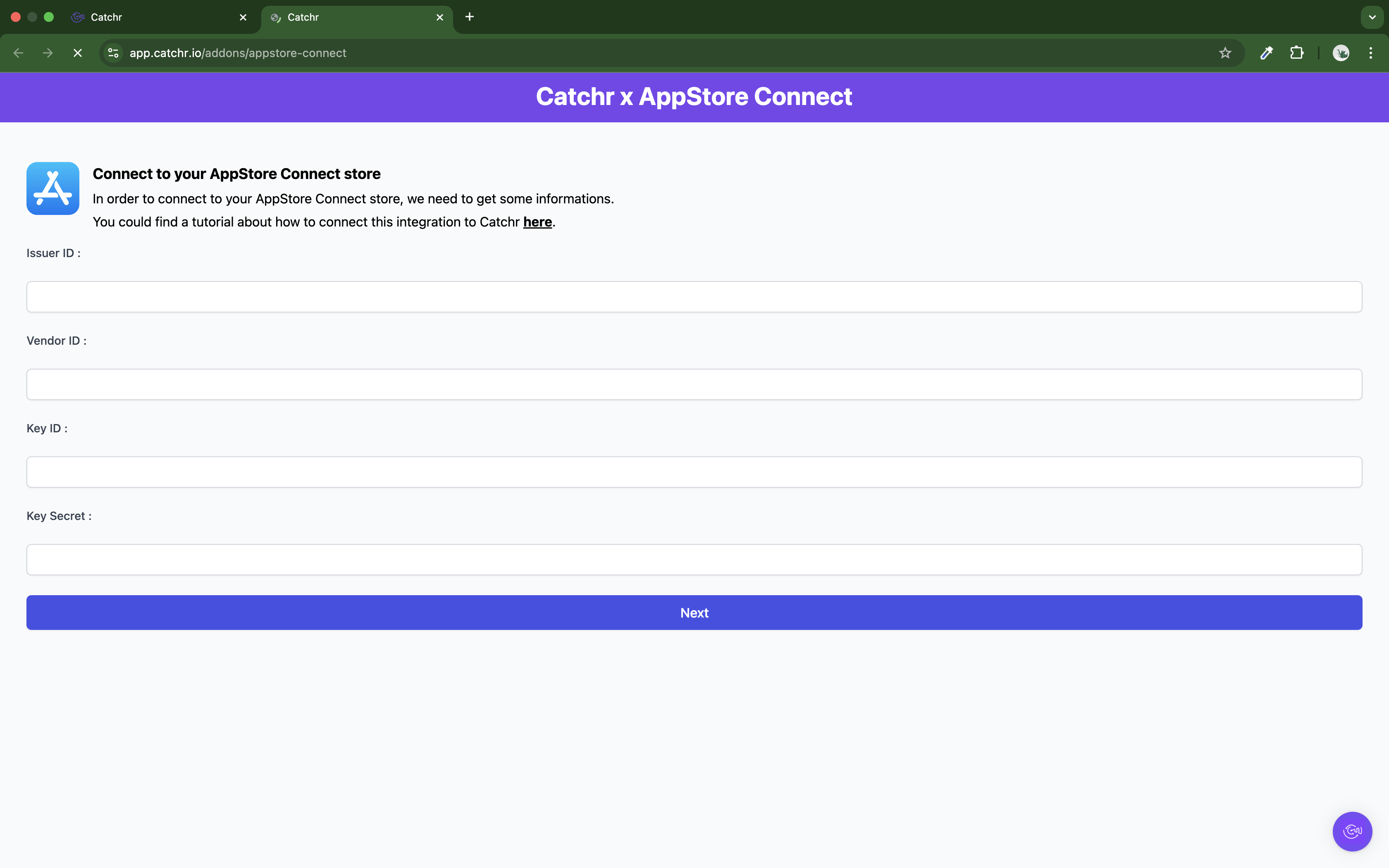
Task: Open the Extensions puzzle icon
Action: [x=1296, y=53]
